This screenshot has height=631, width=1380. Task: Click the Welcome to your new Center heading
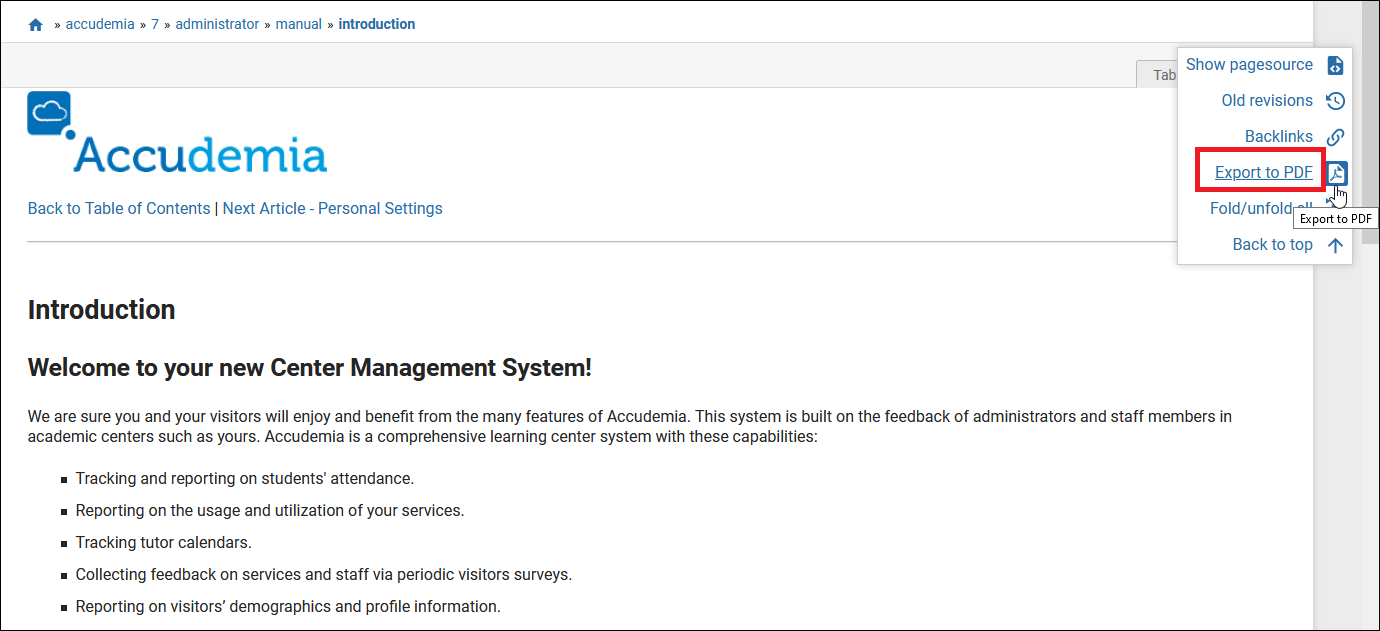tap(310, 368)
